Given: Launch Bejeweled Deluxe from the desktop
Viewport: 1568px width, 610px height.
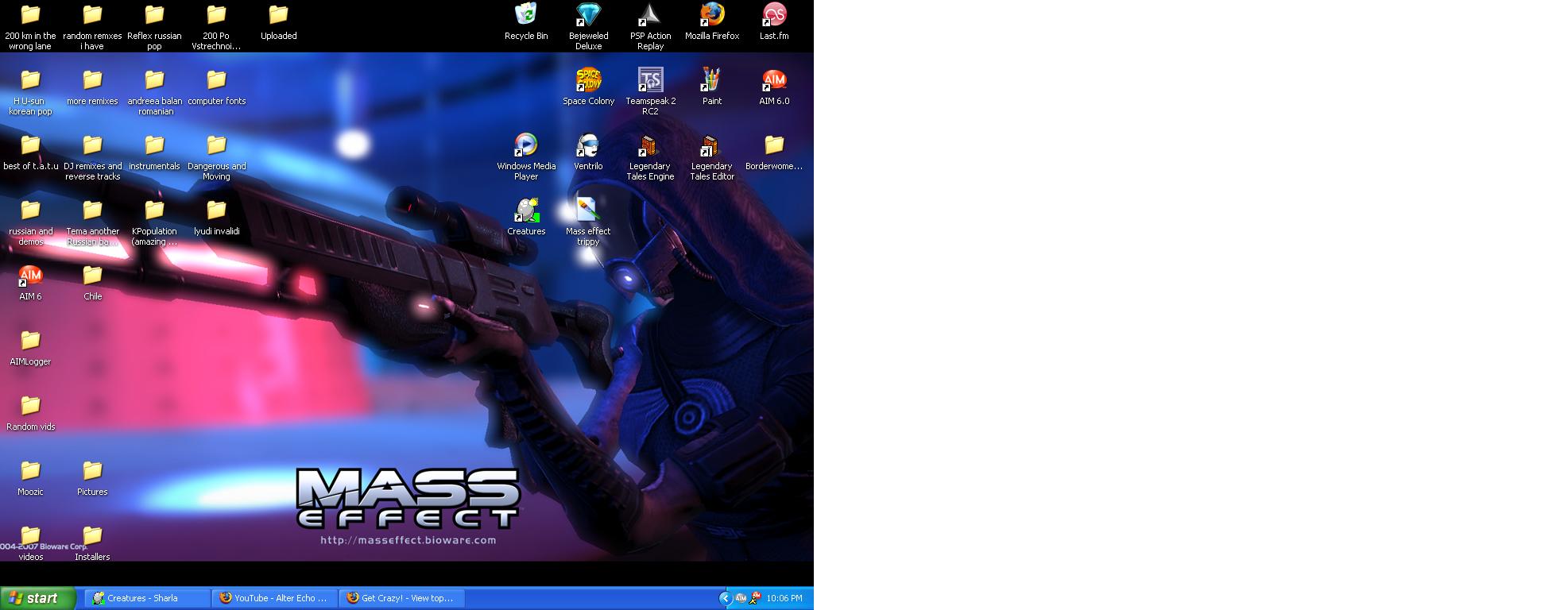Looking at the screenshot, I should (x=588, y=15).
